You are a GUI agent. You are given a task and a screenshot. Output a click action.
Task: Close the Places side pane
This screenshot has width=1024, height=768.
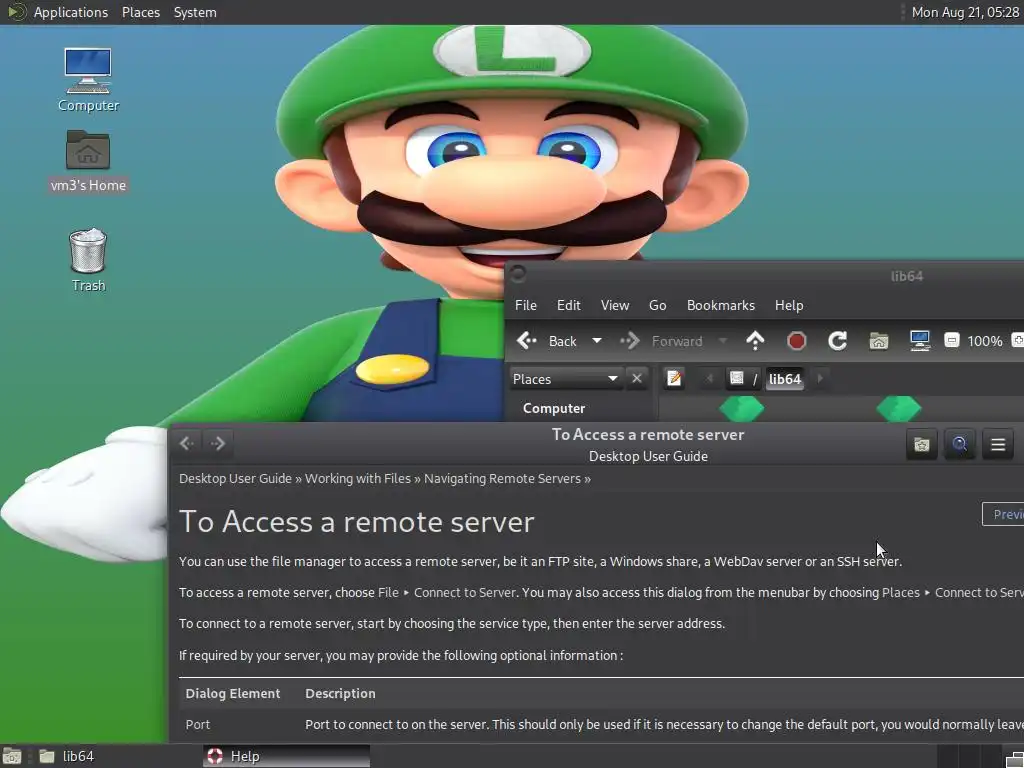pos(637,379)
